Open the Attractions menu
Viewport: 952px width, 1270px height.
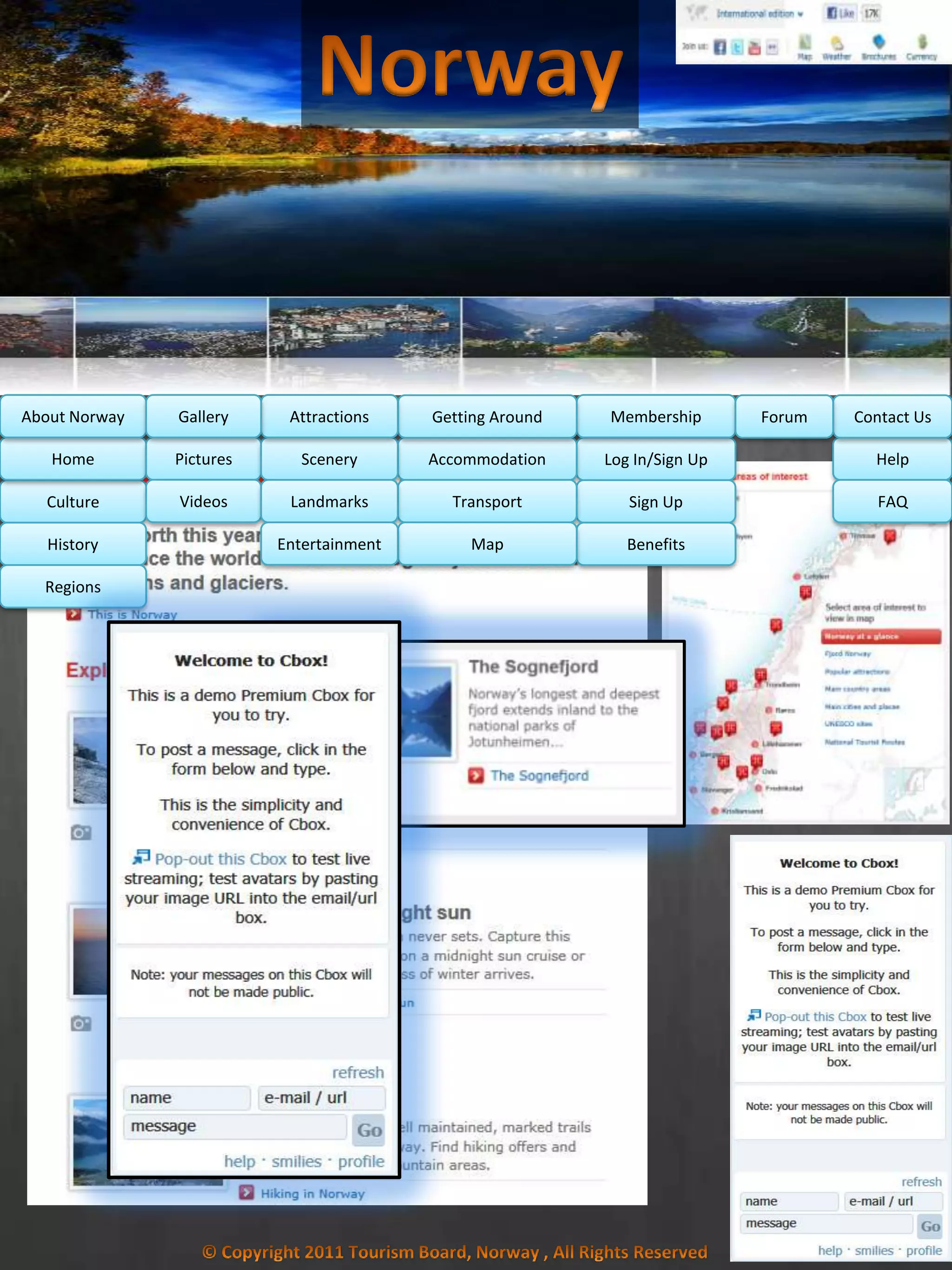pos(329,417)
